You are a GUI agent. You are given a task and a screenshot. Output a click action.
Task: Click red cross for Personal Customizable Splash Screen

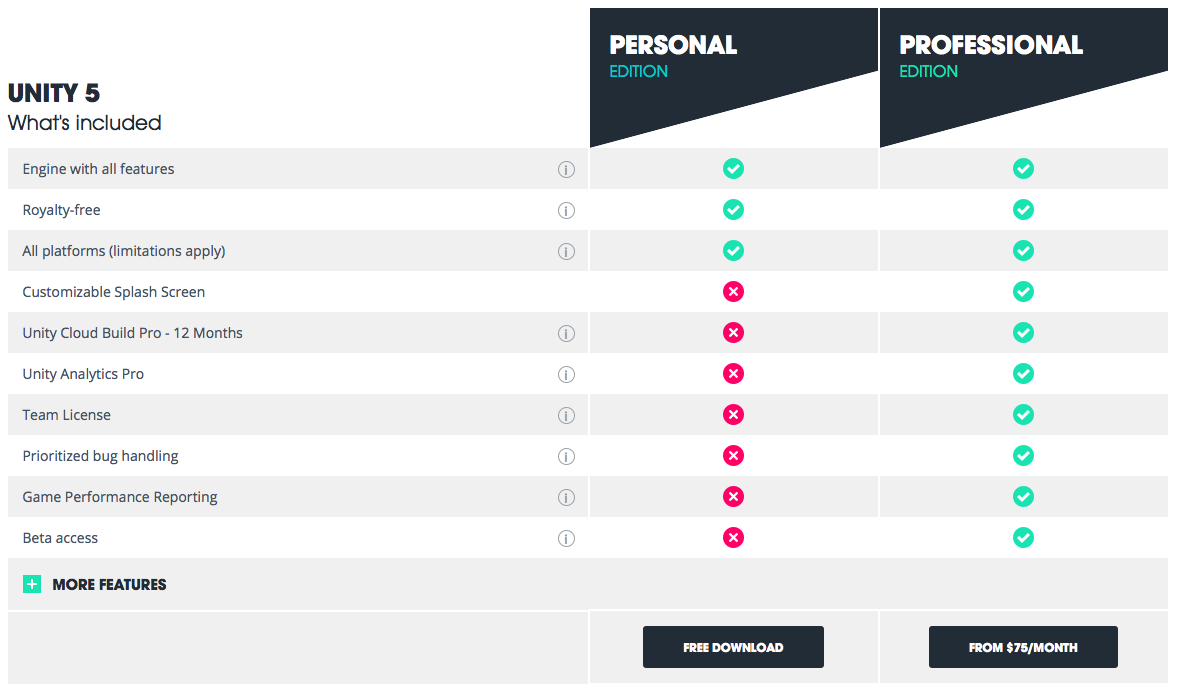(x=733, y=291)
